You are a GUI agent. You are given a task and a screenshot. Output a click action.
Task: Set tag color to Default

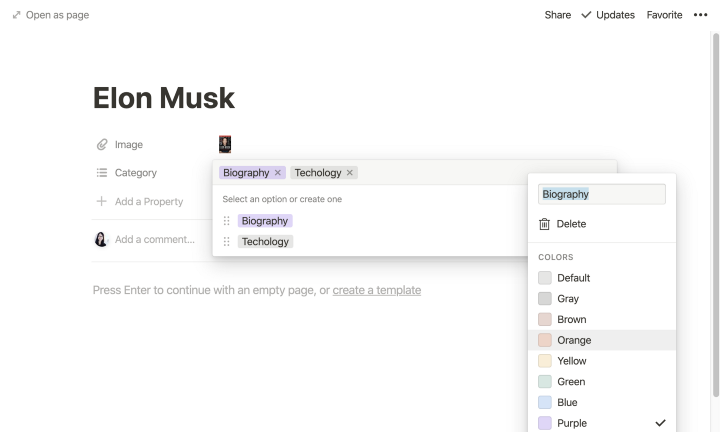coord(573,278)
